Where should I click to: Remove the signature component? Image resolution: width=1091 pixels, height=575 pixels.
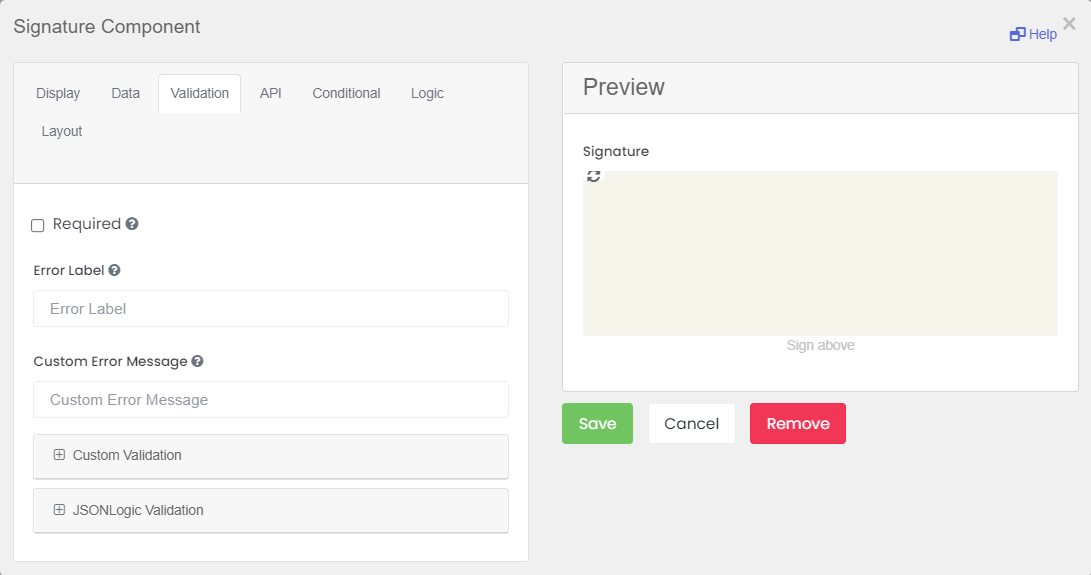798,423
